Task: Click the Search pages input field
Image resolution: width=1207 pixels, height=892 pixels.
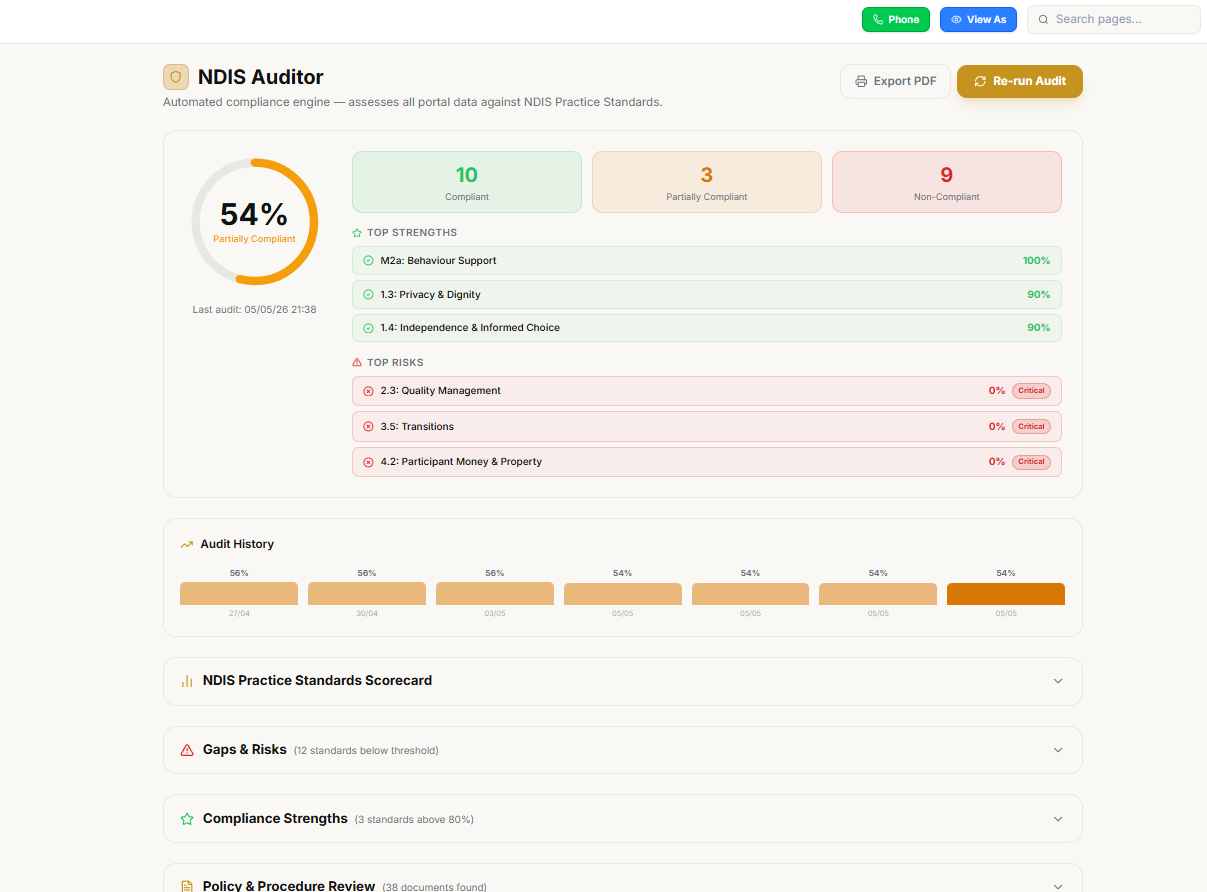Action: tap(1114, 19)
